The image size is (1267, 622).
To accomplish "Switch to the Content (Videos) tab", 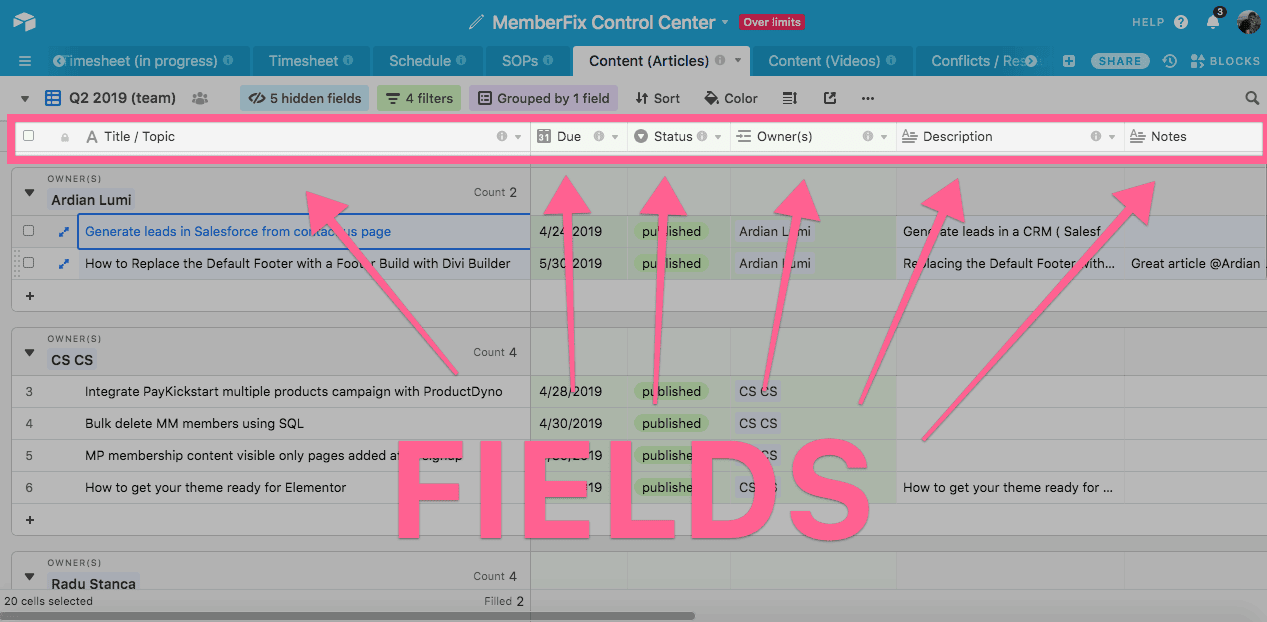I will coord(824,61).
